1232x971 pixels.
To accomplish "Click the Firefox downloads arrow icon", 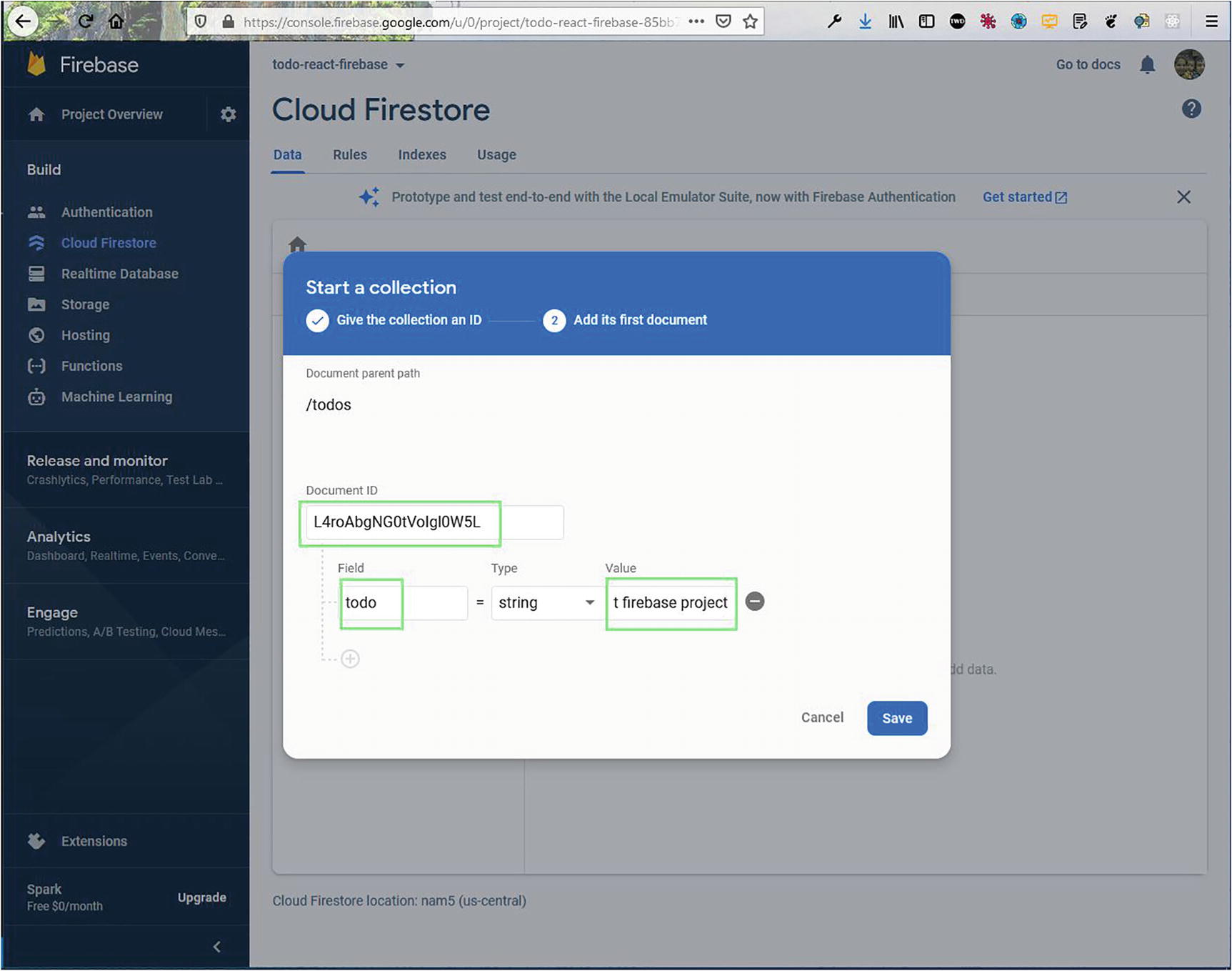I will point(865,21).
